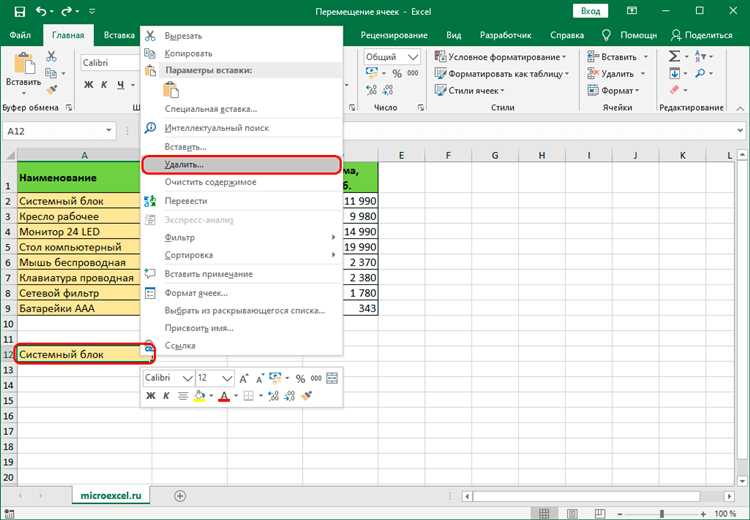Choose Удалить... in context menu
750x520 pixels.
pos(242,165)
